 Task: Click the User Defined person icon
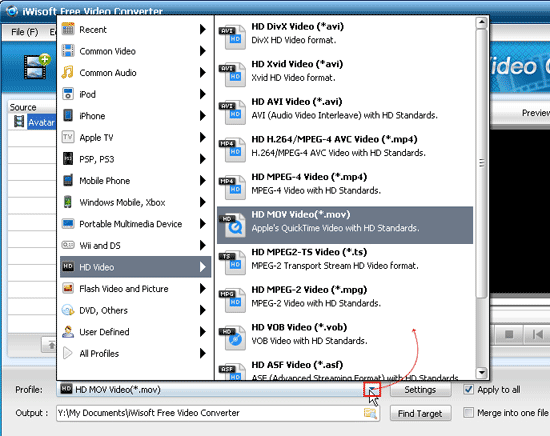(x=68, y=331)
